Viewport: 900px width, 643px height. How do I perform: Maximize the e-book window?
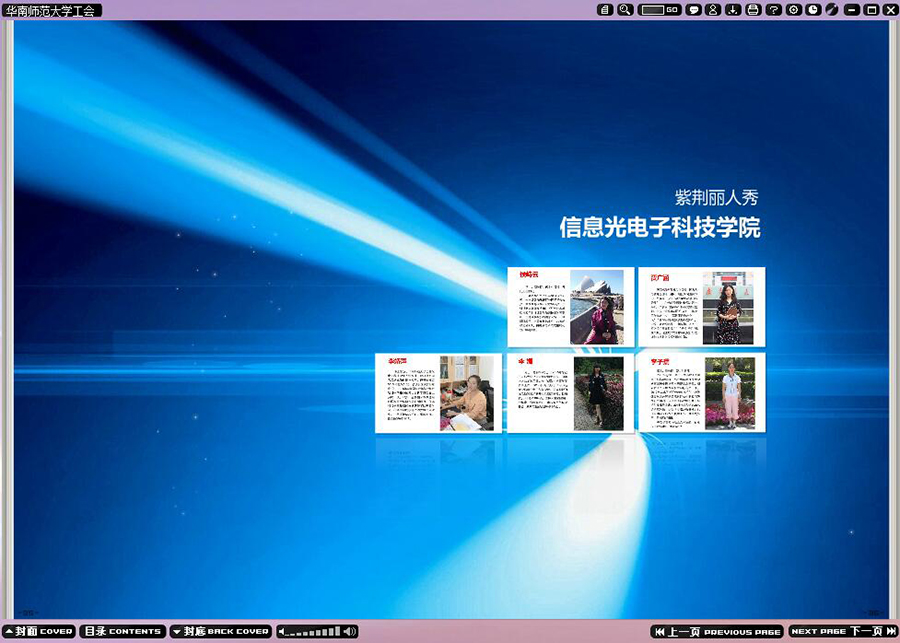(871, 10)
